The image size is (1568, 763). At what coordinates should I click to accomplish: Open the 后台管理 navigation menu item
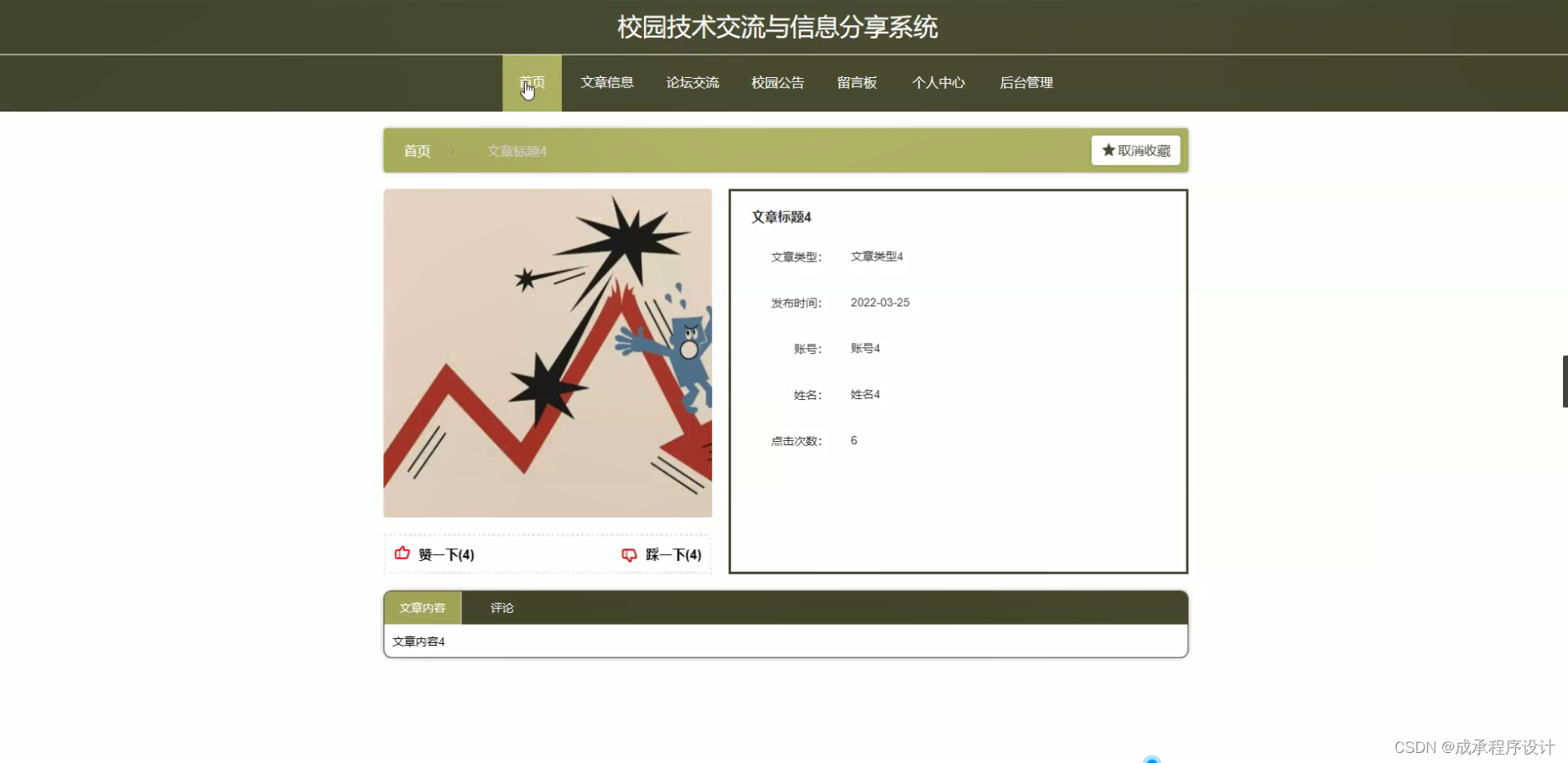[1026, 83]
